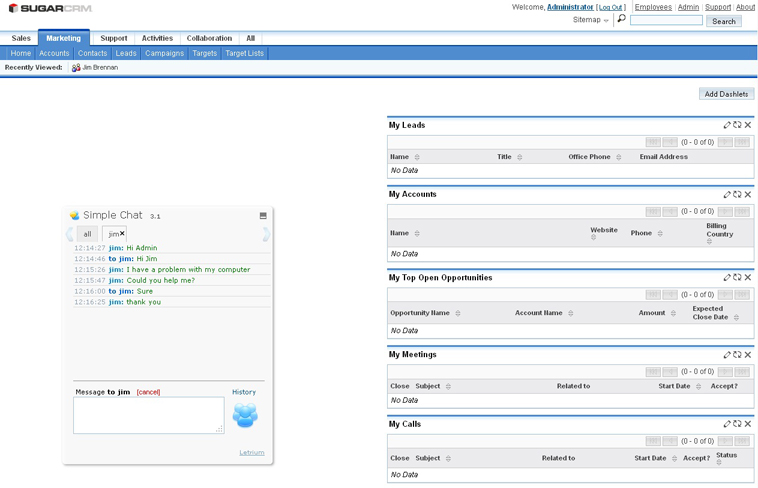Delete My Top Open Opportunities dashlet
Image resolution: width=758 pixels, height=488 pixels.
pyautogui.click(x=748, y=277)
